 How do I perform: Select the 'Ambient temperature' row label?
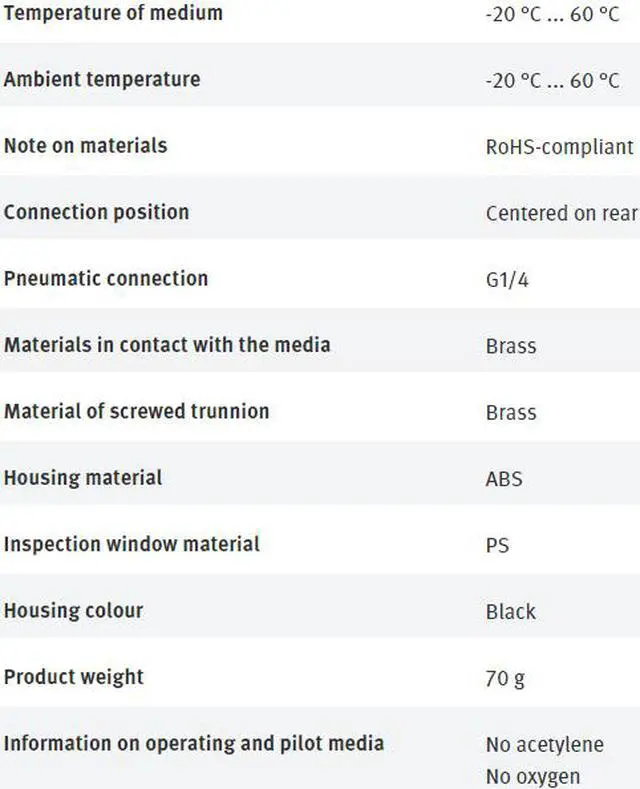click(102, 80)
